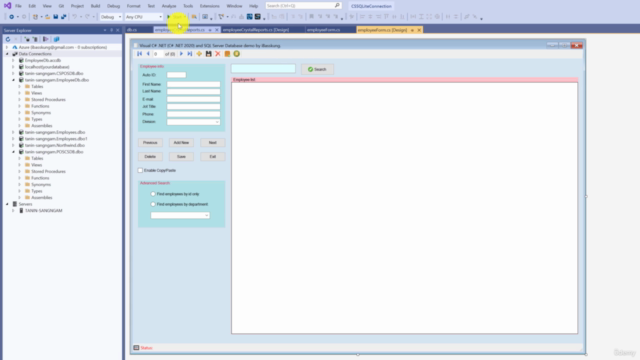Click the round green-yellow icon in navigator

click(237, 54)
